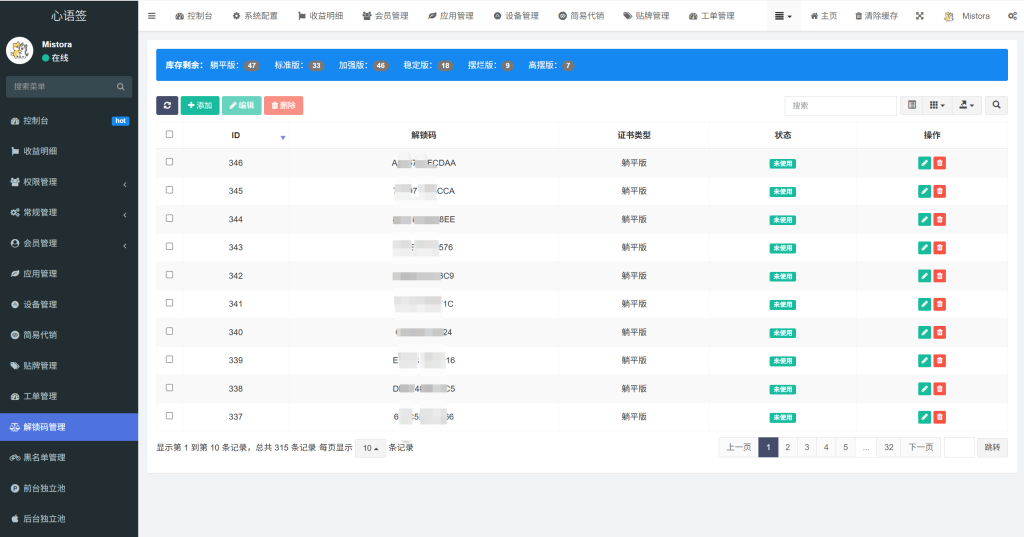The image size is (1024, 537).
Task: Sort table by ID column arrow
Action: pyautogui.click(x=283, y=137)
